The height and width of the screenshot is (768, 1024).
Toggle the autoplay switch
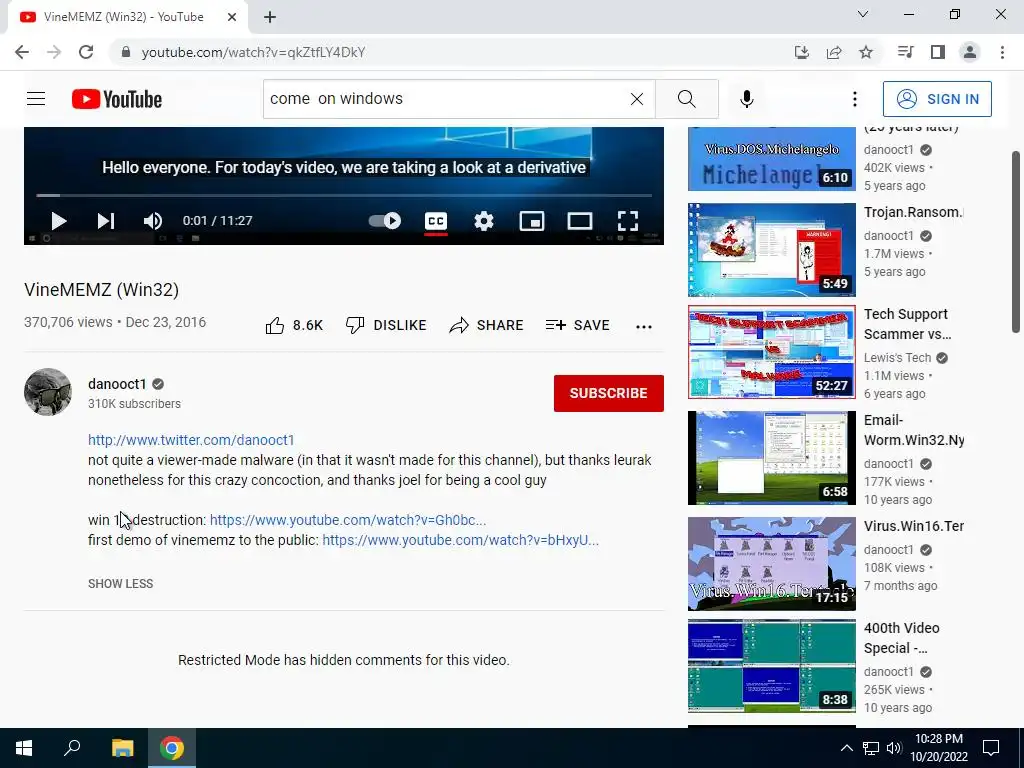point(385,221)
